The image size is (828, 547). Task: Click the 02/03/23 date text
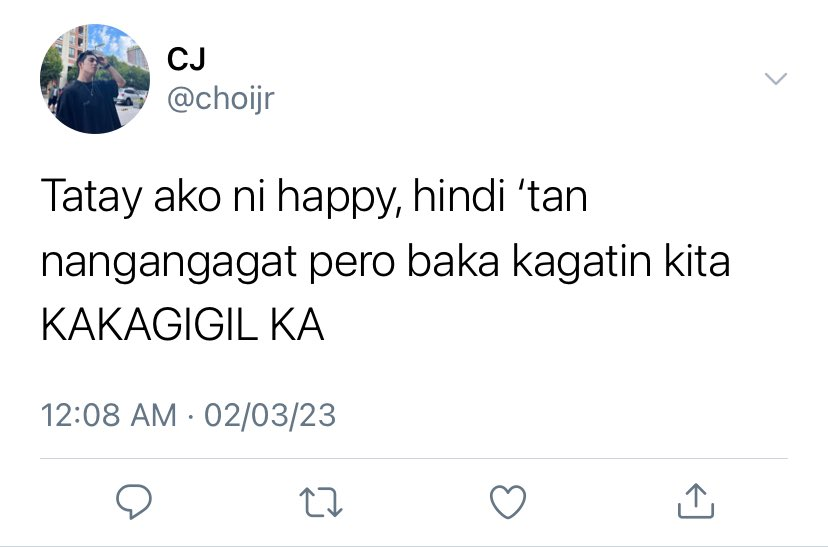click(x=270, y=414)
